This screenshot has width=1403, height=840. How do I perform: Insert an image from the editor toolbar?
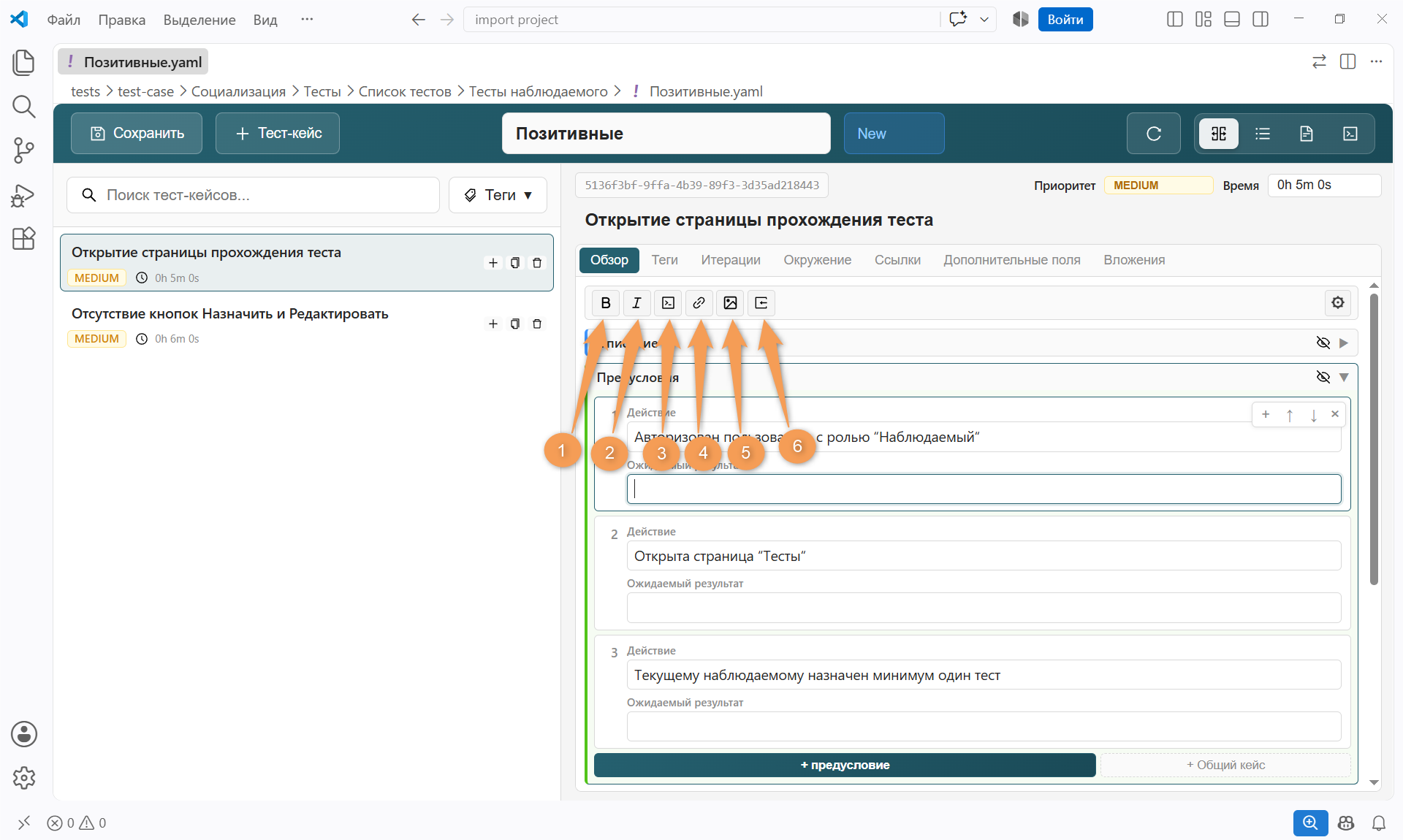tap(730, 302)
